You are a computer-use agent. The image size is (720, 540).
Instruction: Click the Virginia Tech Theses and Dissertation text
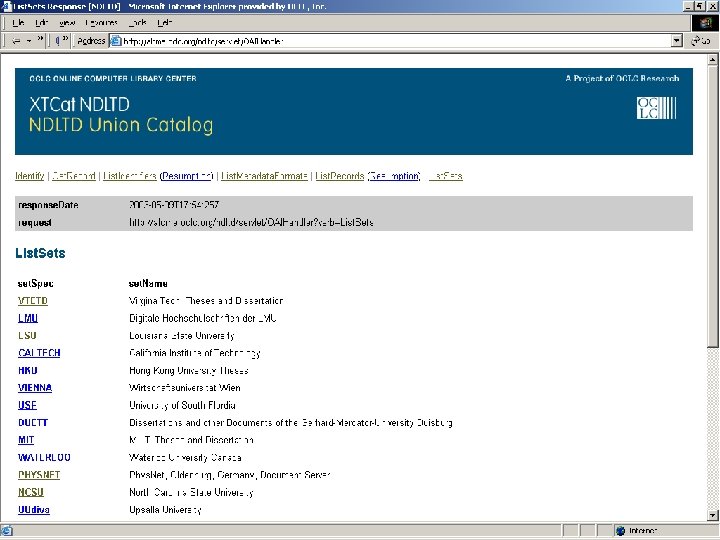pyautogui.click(x=206, y=301)
